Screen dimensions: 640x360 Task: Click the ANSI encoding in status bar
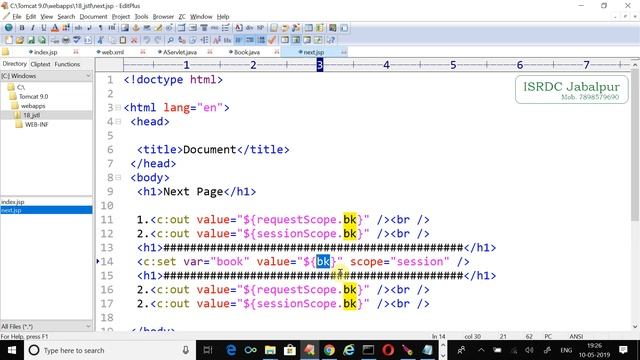[x=576, y=336]
